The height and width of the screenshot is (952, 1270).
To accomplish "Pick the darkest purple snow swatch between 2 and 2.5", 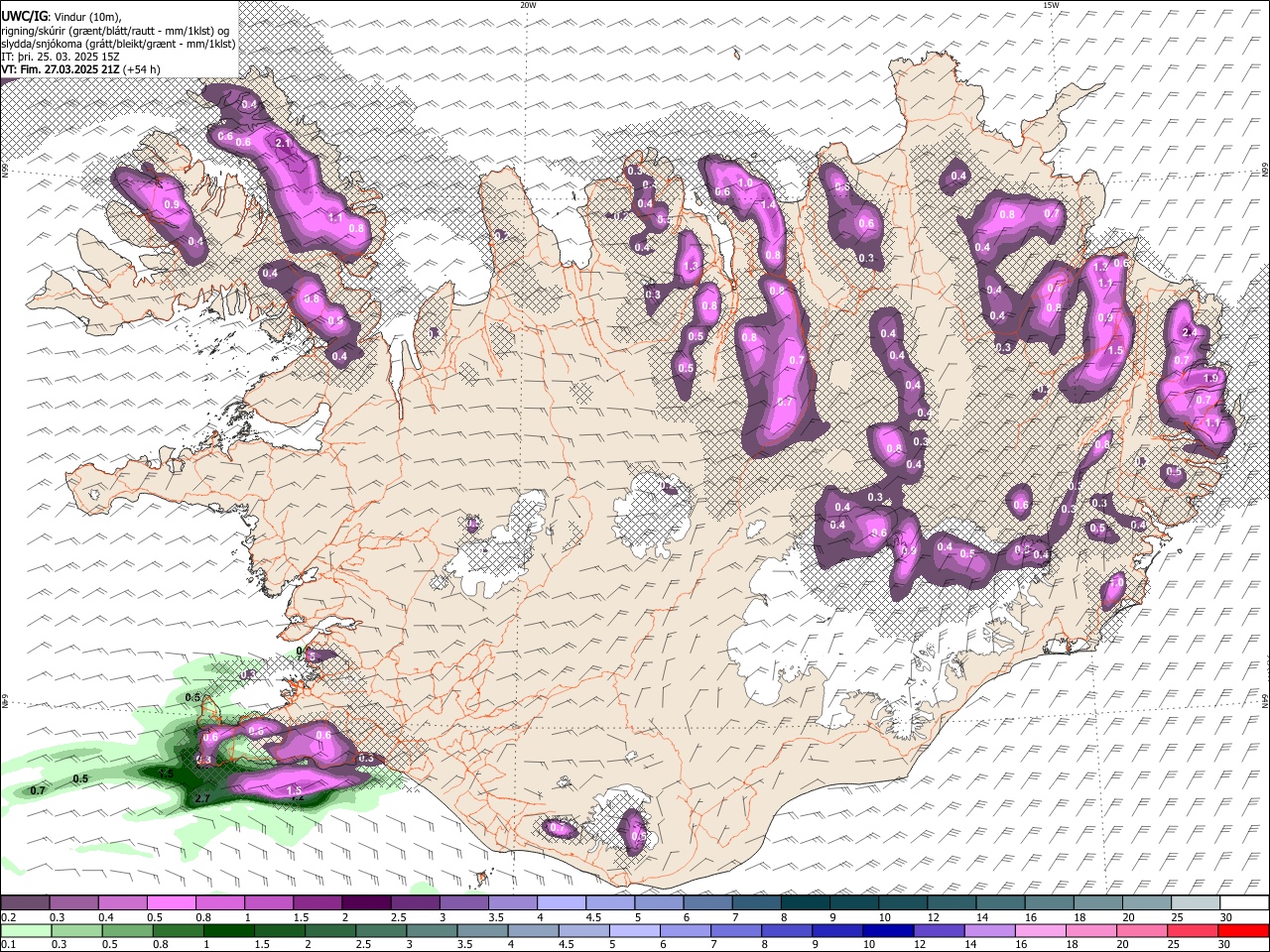I will pos(366,902).
